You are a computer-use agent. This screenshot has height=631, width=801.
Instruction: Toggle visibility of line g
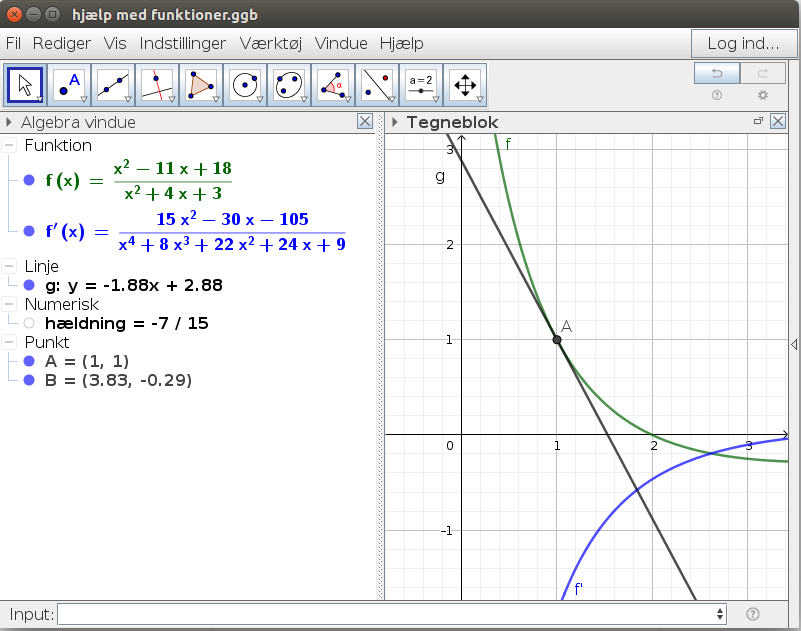(x=29, y=285)
